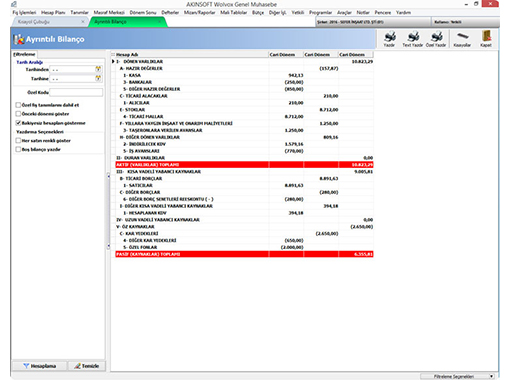510x380 pixels.
Task: Select the 1- ALICILAR row
Action: point(244,103)
